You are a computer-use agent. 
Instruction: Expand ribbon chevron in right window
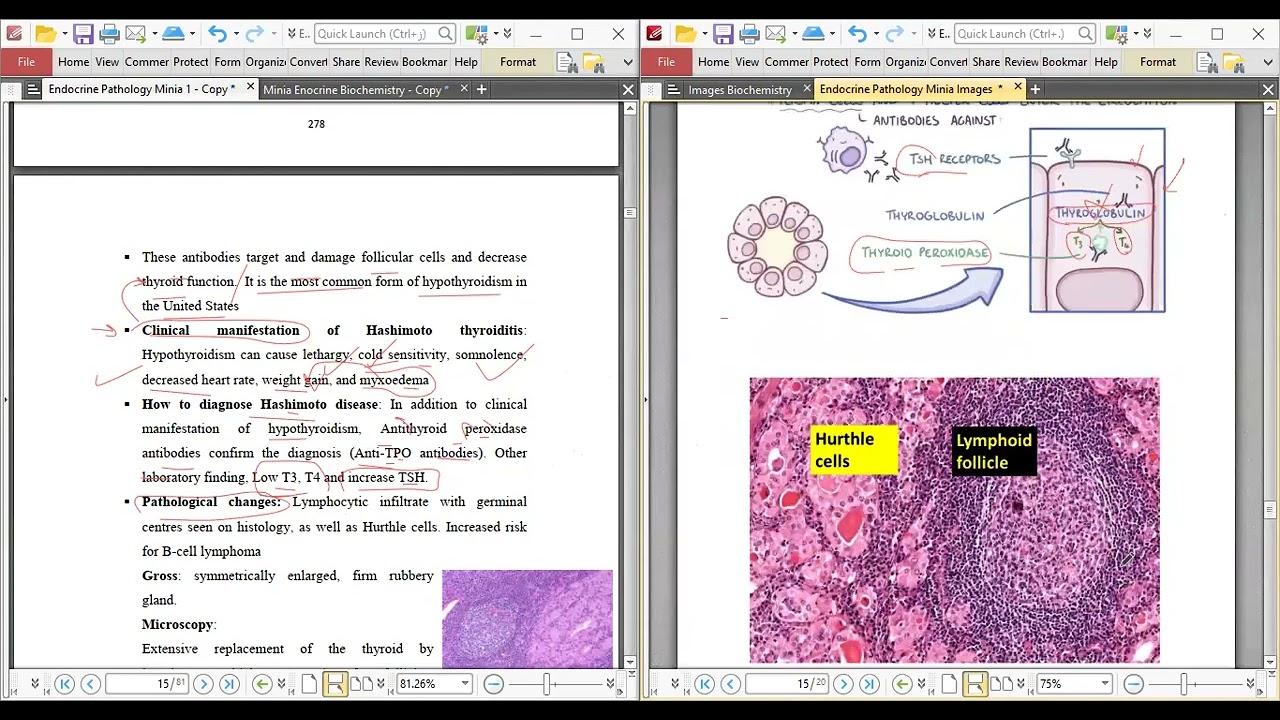point(1268,62)
